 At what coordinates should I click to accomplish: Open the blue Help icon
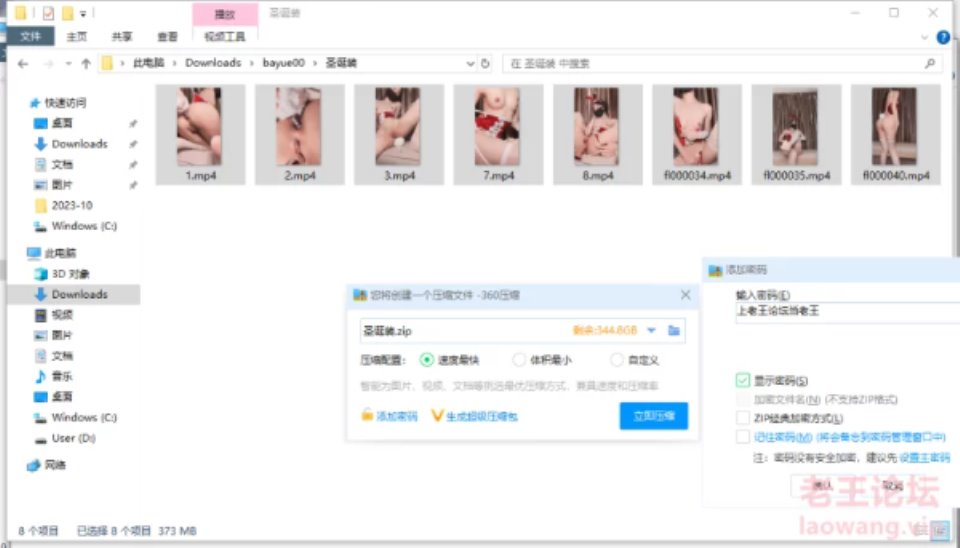tap(942, 37)
